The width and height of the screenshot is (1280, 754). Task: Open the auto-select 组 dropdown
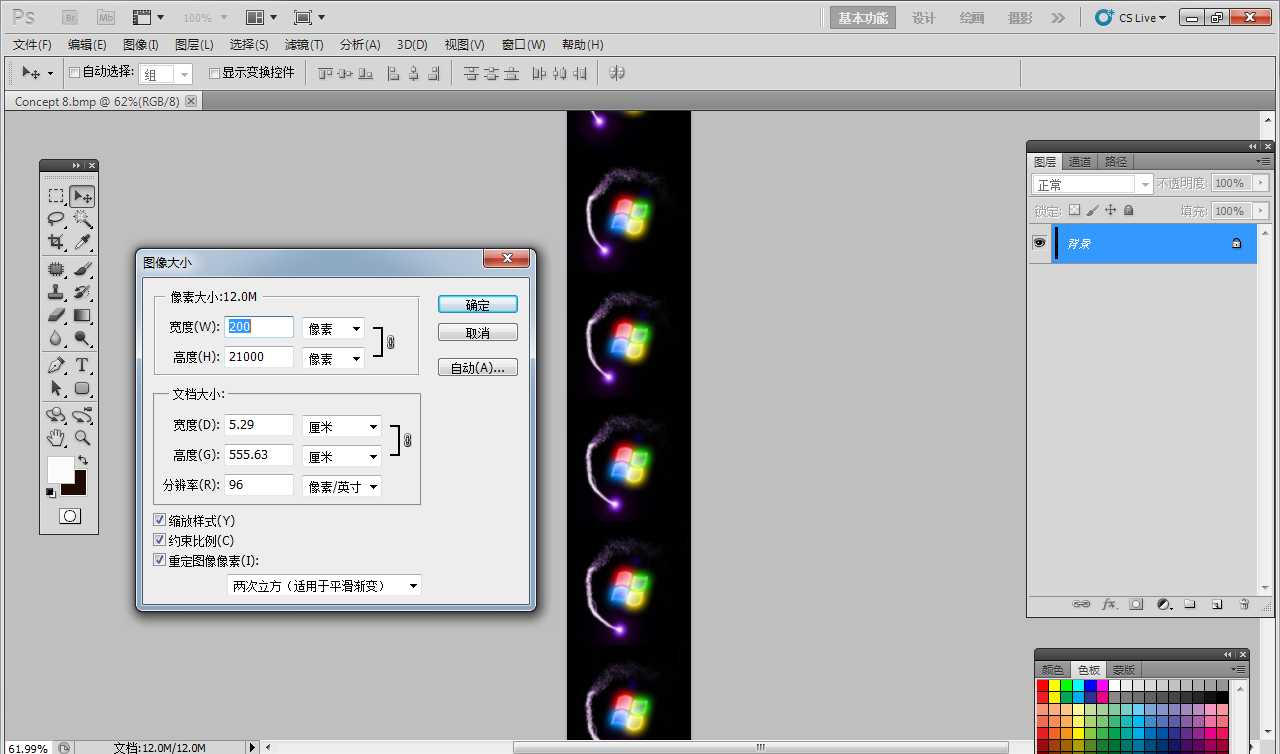point(166,74)
